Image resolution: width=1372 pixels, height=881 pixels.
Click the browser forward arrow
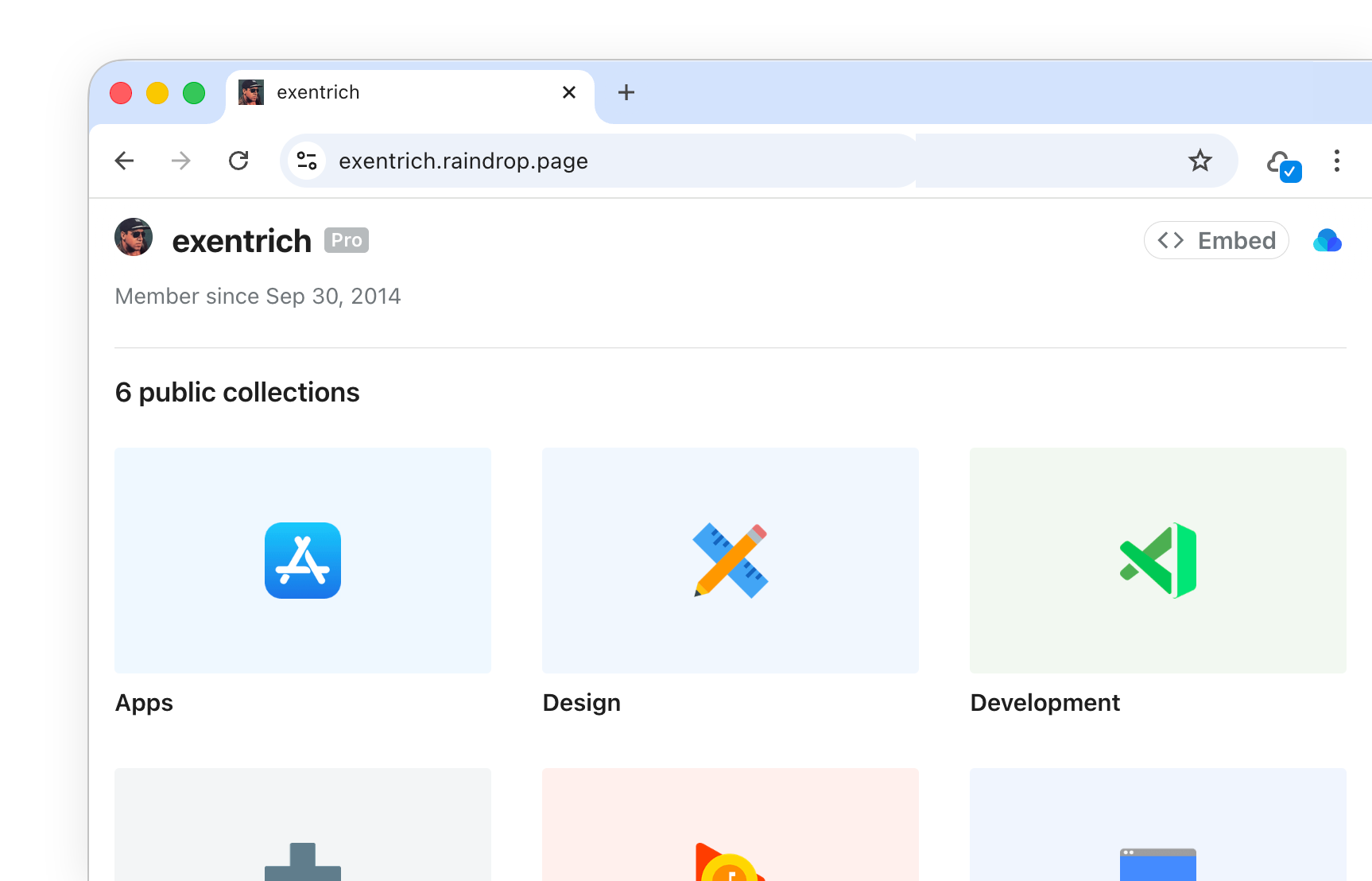(181, 161)
